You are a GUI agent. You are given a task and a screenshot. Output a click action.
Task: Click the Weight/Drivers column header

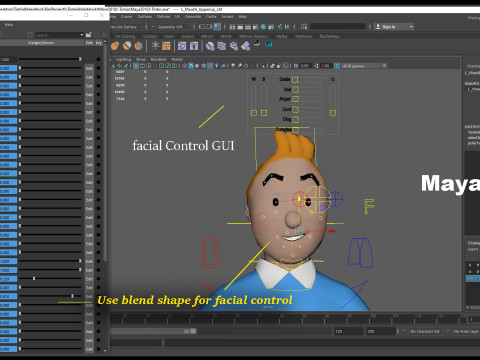pos(41,43)
